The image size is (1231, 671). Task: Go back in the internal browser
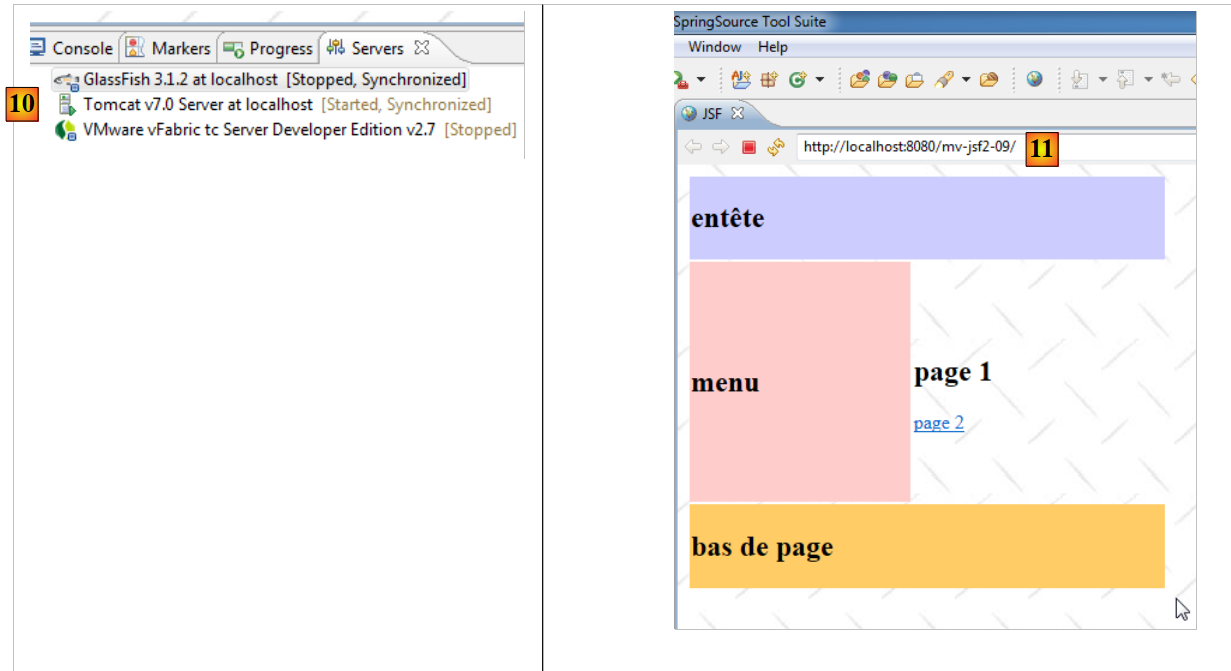692,148
